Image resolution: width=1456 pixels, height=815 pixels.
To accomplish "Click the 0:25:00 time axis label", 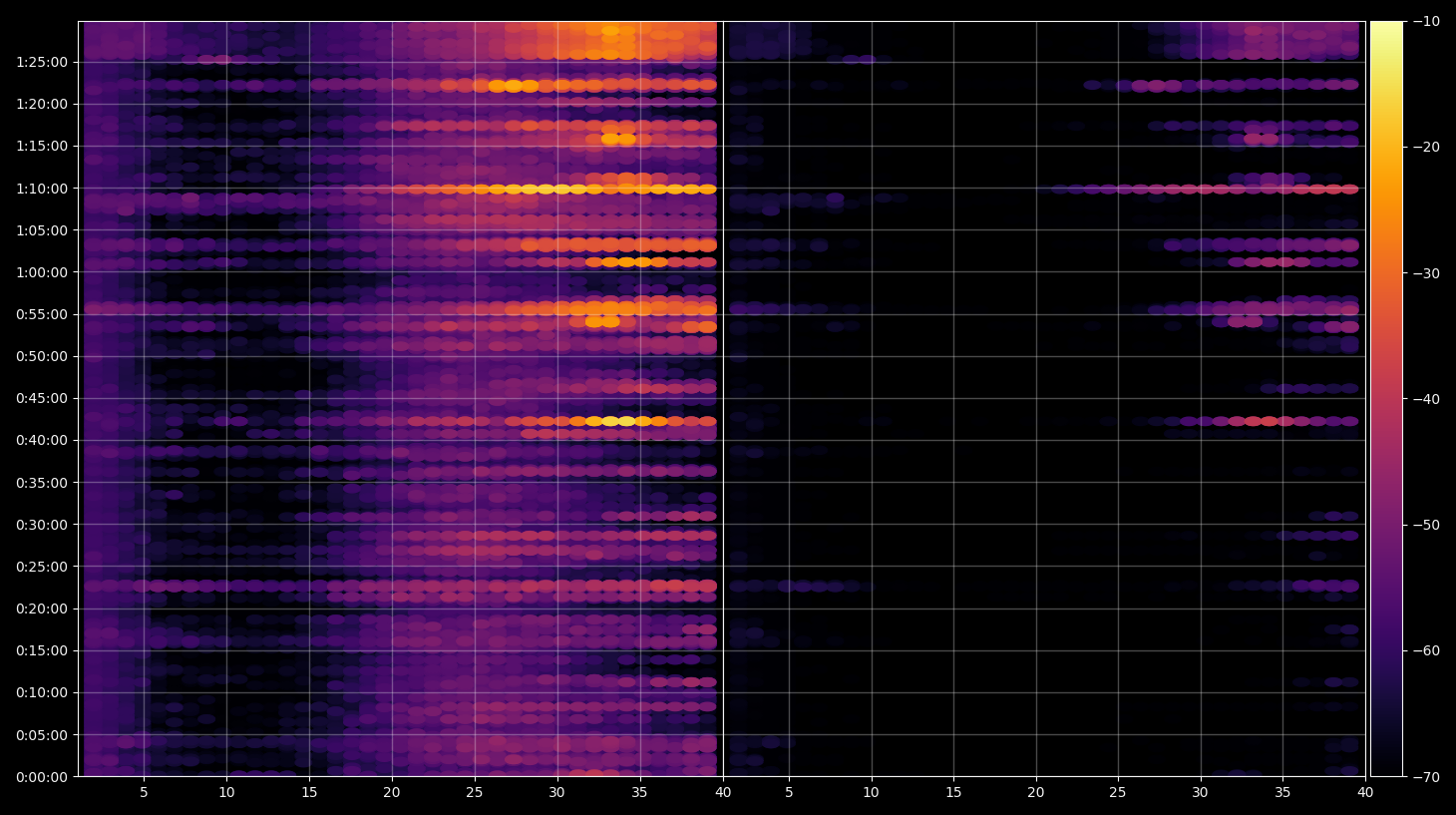I will click(42, 567).
